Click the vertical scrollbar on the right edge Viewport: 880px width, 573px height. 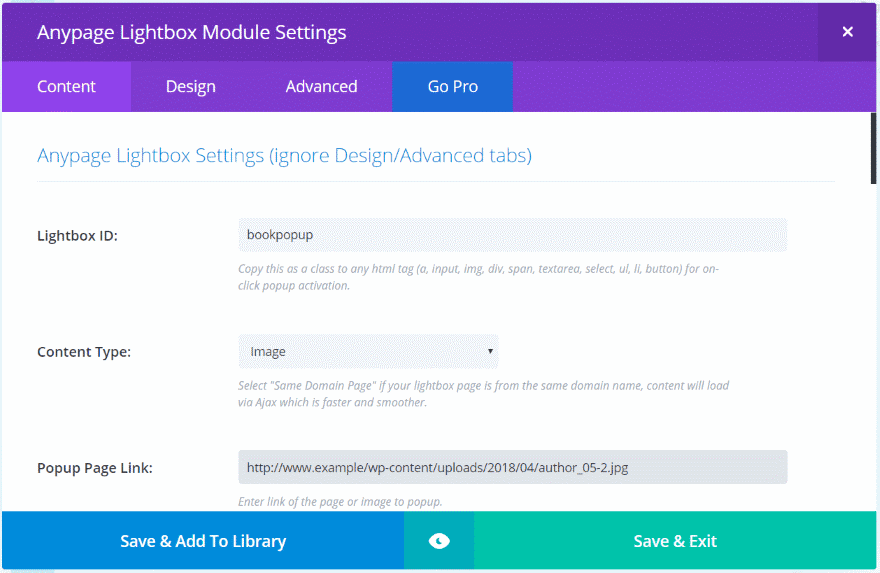874,150
